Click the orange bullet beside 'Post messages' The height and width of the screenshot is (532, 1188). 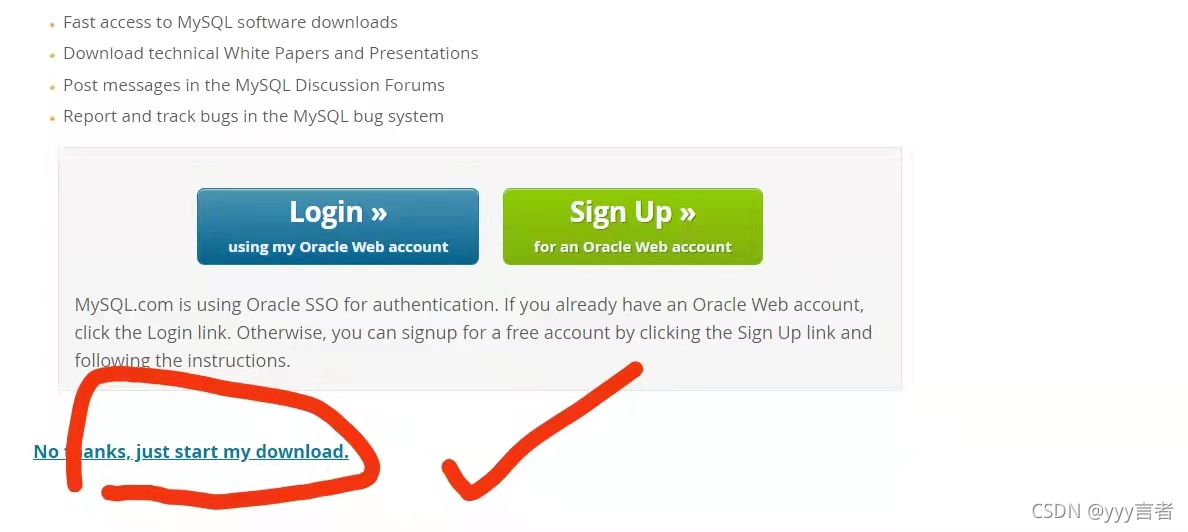pos(52,87)
